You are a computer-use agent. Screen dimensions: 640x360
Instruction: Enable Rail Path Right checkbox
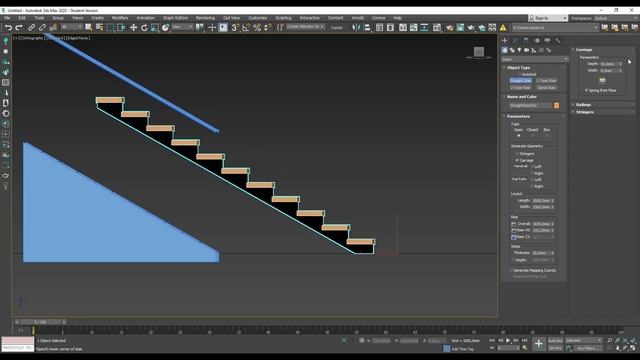pos(532,186)
